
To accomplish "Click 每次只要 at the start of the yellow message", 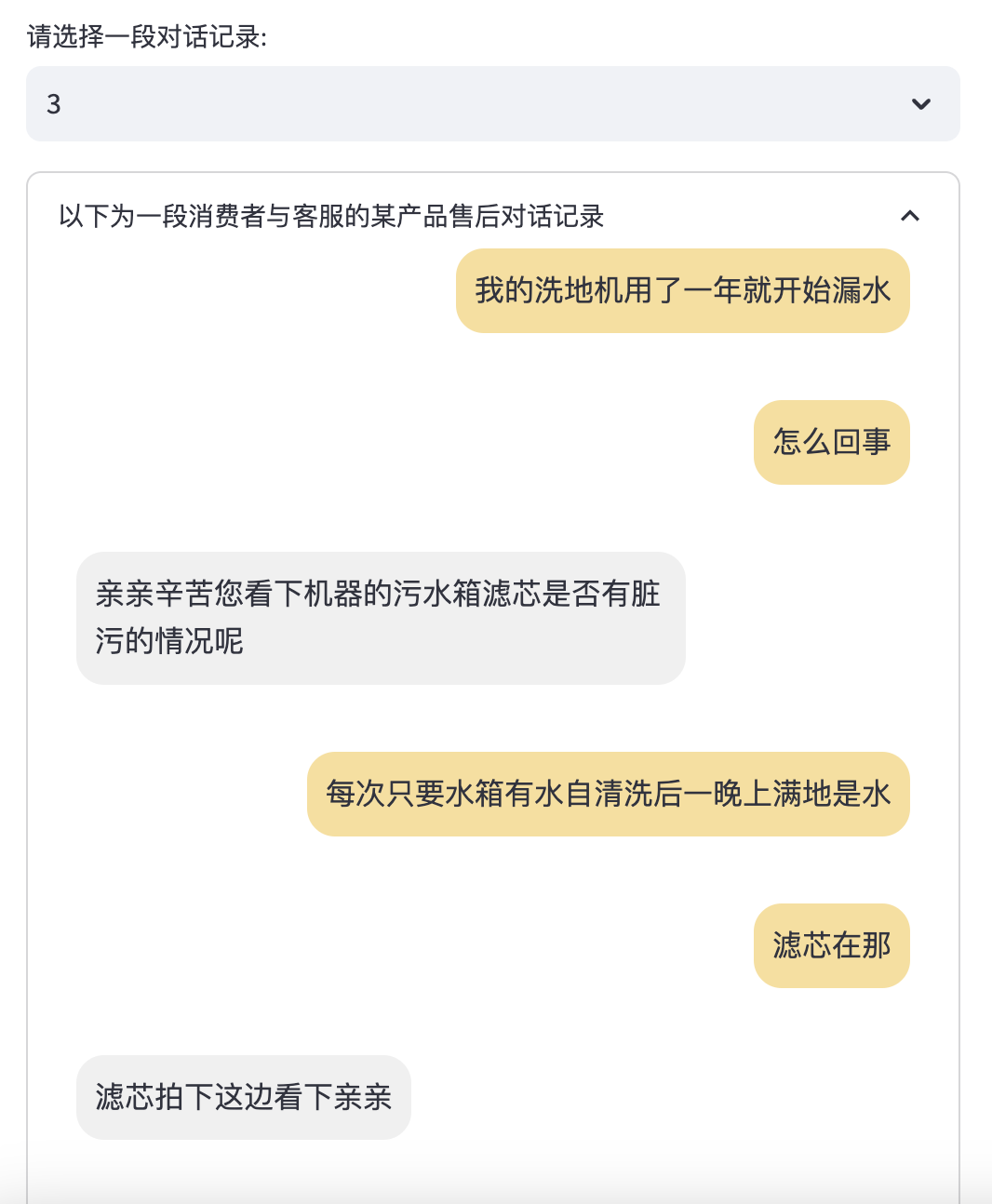I will (x=385, y=794).
